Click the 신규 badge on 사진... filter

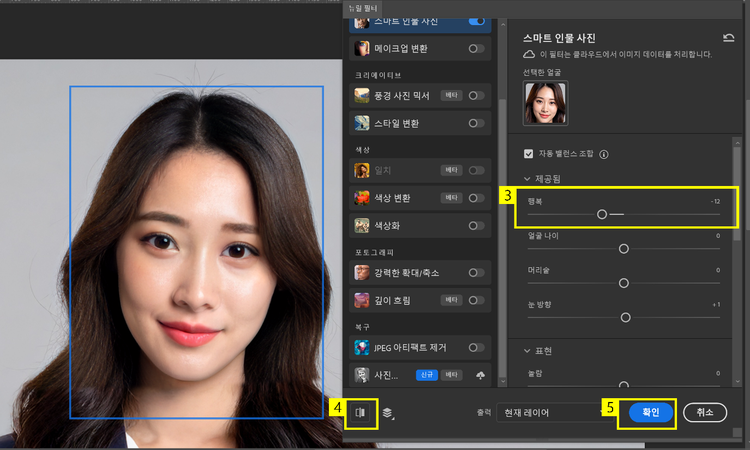[x=427, y=375]
